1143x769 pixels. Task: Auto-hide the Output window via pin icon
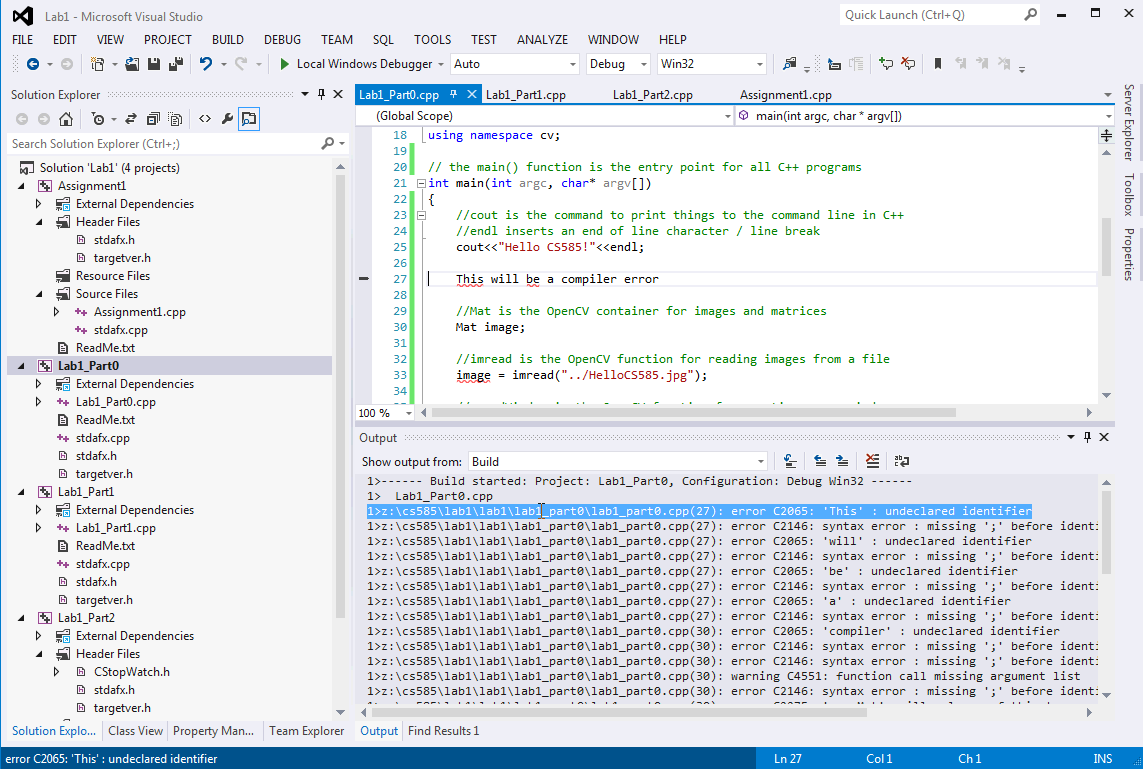[x=1089, y=437]
